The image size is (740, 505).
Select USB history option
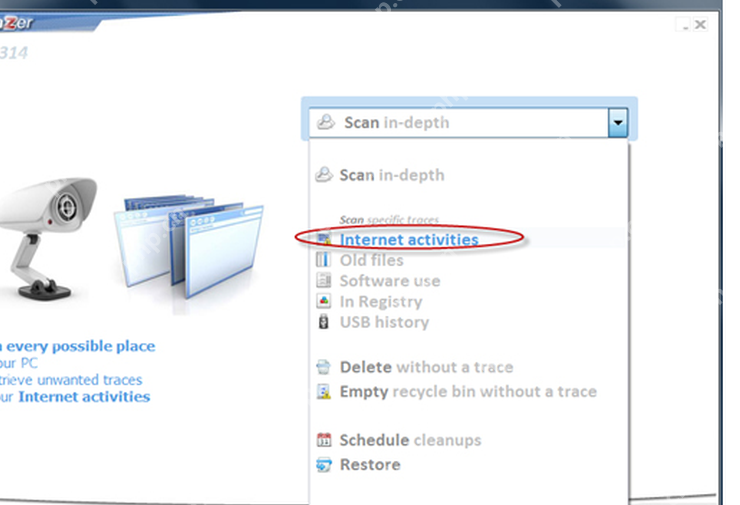pos(384,322)
